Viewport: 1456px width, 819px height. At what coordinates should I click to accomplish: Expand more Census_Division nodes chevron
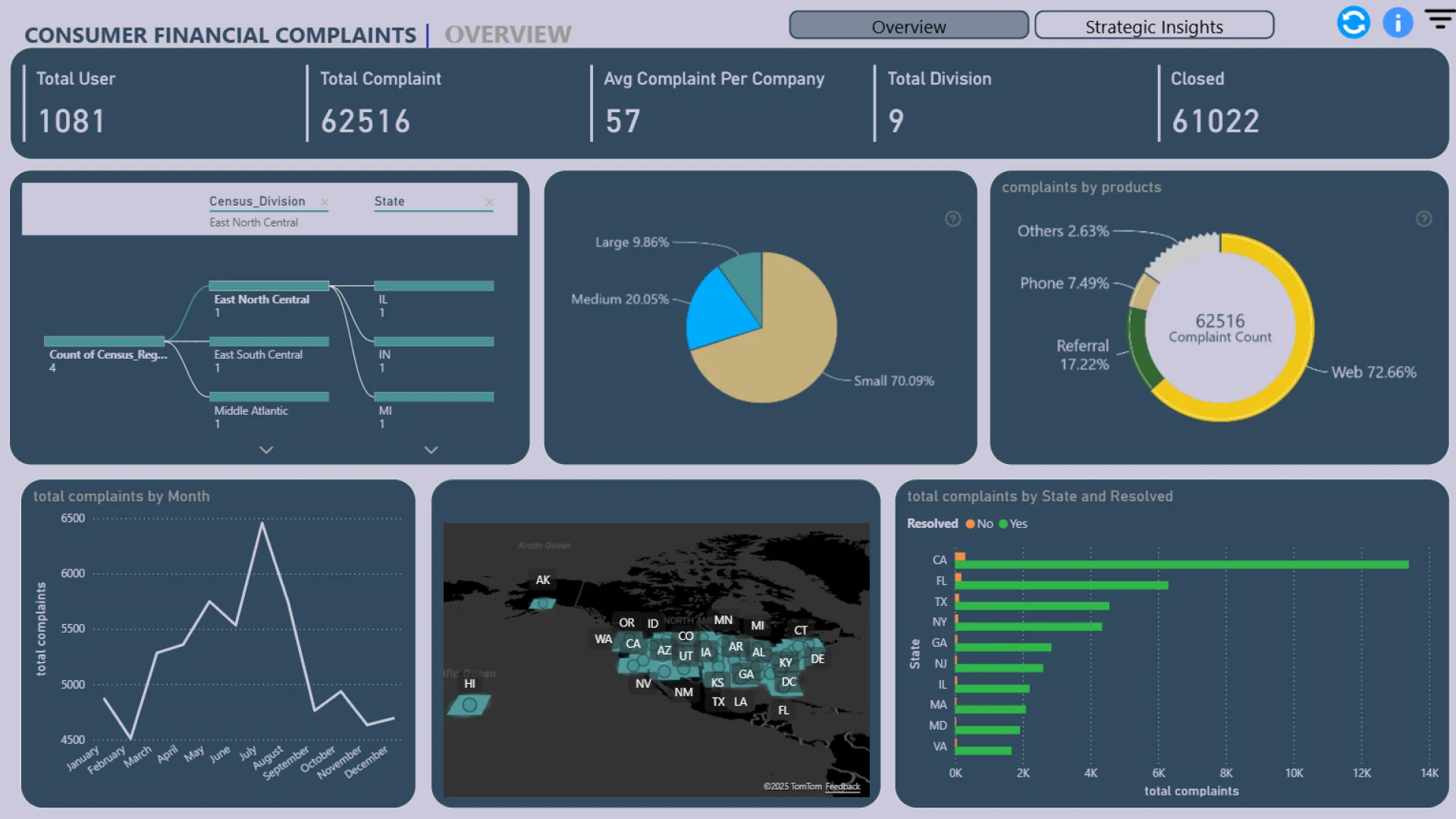pyautogui.click(x=266, y=450)
